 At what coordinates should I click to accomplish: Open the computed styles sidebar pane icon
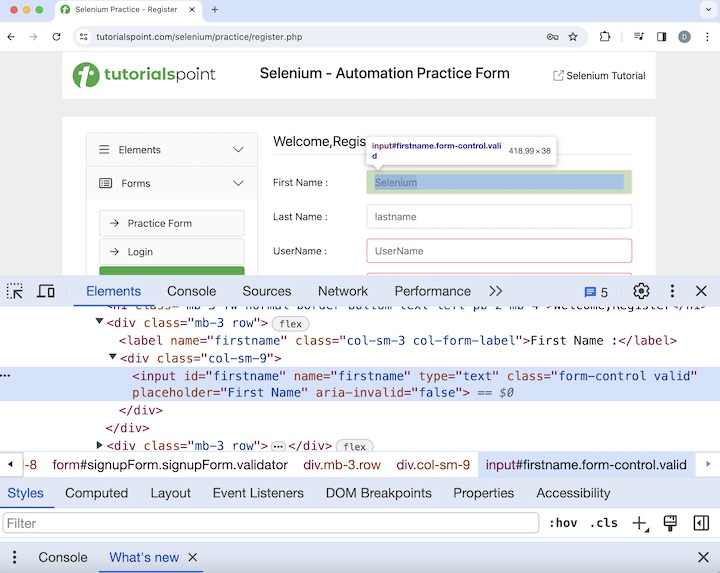point(701,523)
